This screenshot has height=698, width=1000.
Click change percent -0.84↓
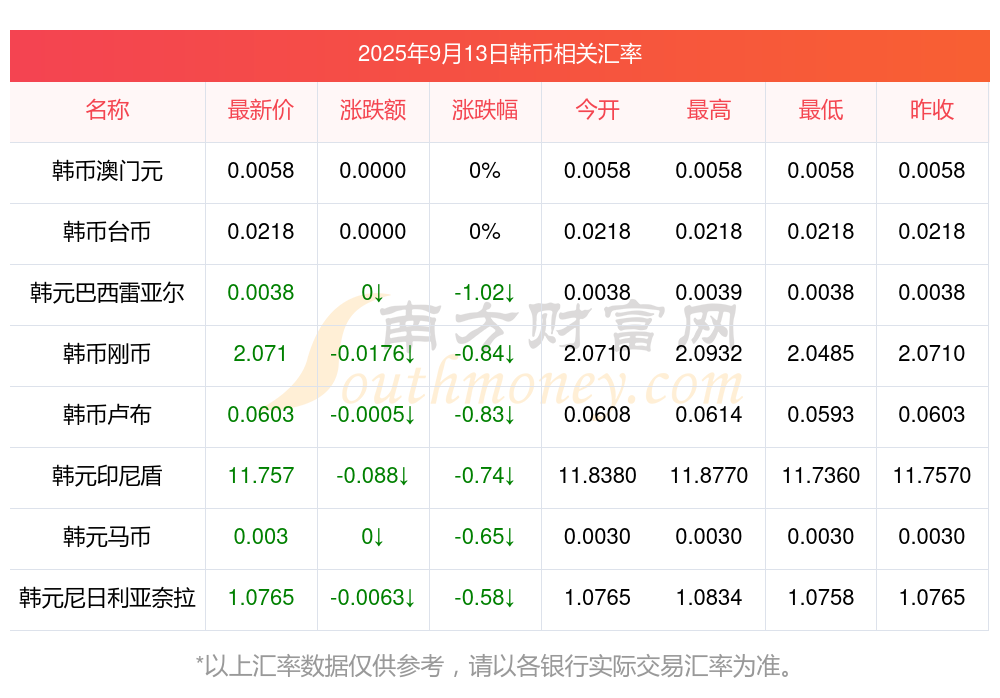485,353
